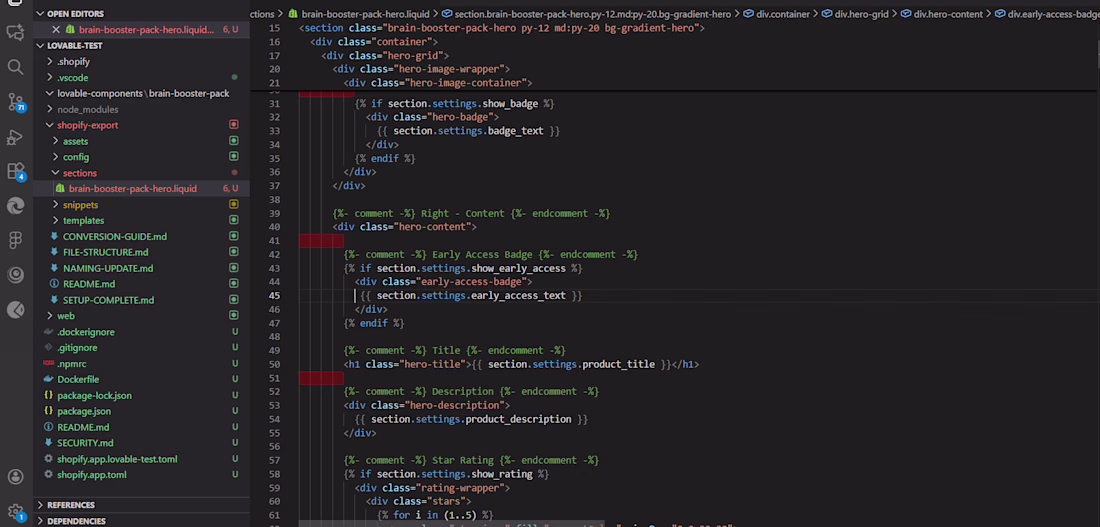Collapse the LOVABLE-TEST workspace root
The image size is (1100, 527).
41,46
